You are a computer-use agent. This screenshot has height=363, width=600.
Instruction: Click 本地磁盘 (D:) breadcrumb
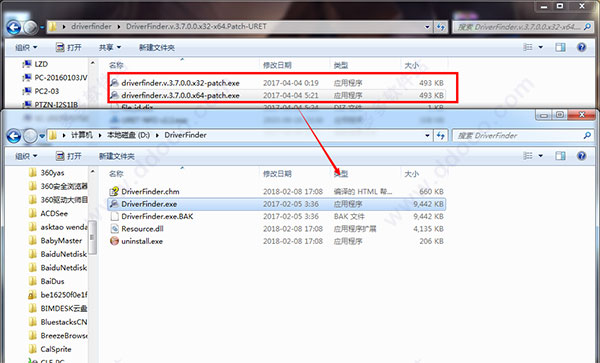(128, 135)
